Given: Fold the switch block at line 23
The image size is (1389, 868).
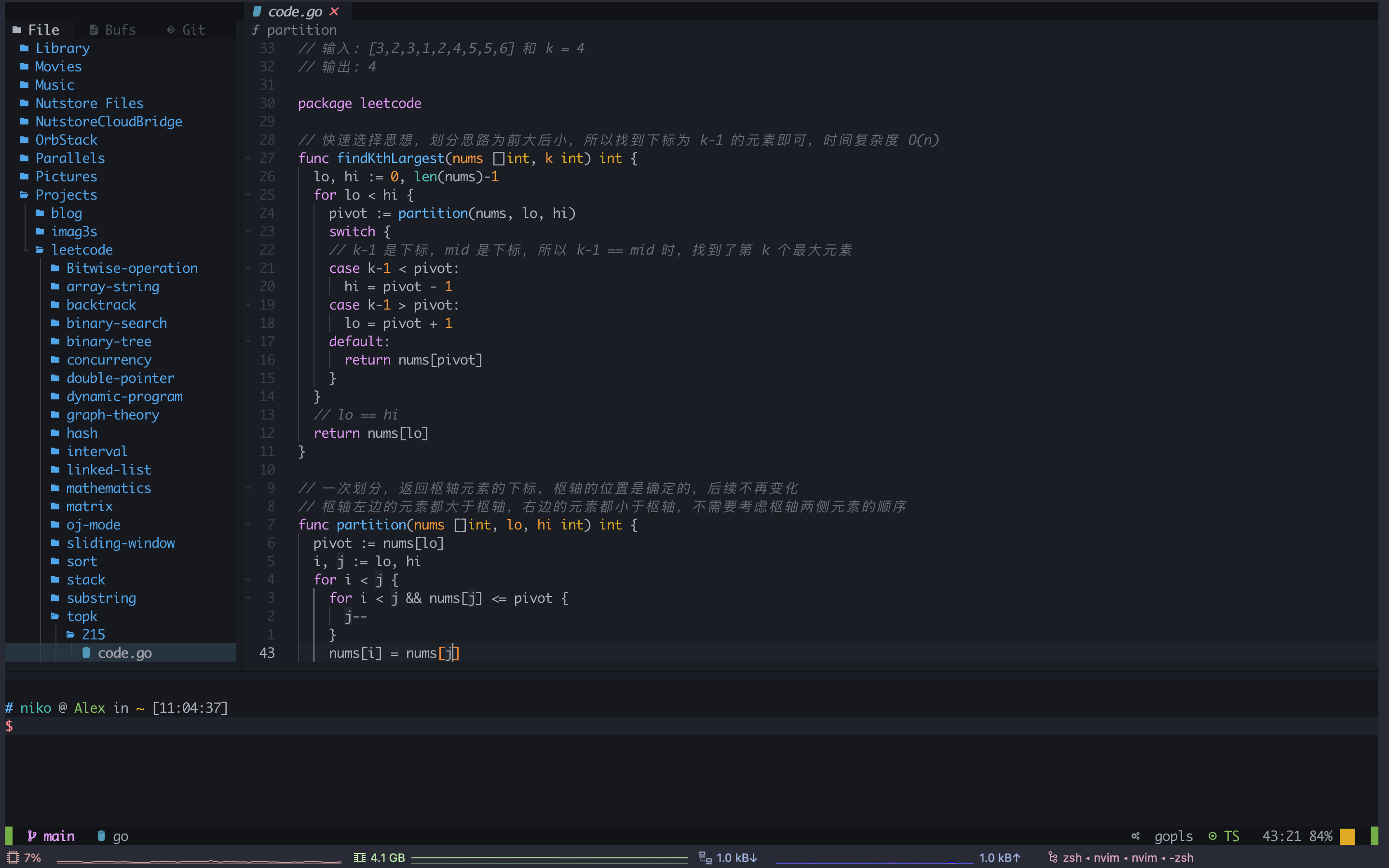Looking at the screenshot, I should tap(248, 232).
